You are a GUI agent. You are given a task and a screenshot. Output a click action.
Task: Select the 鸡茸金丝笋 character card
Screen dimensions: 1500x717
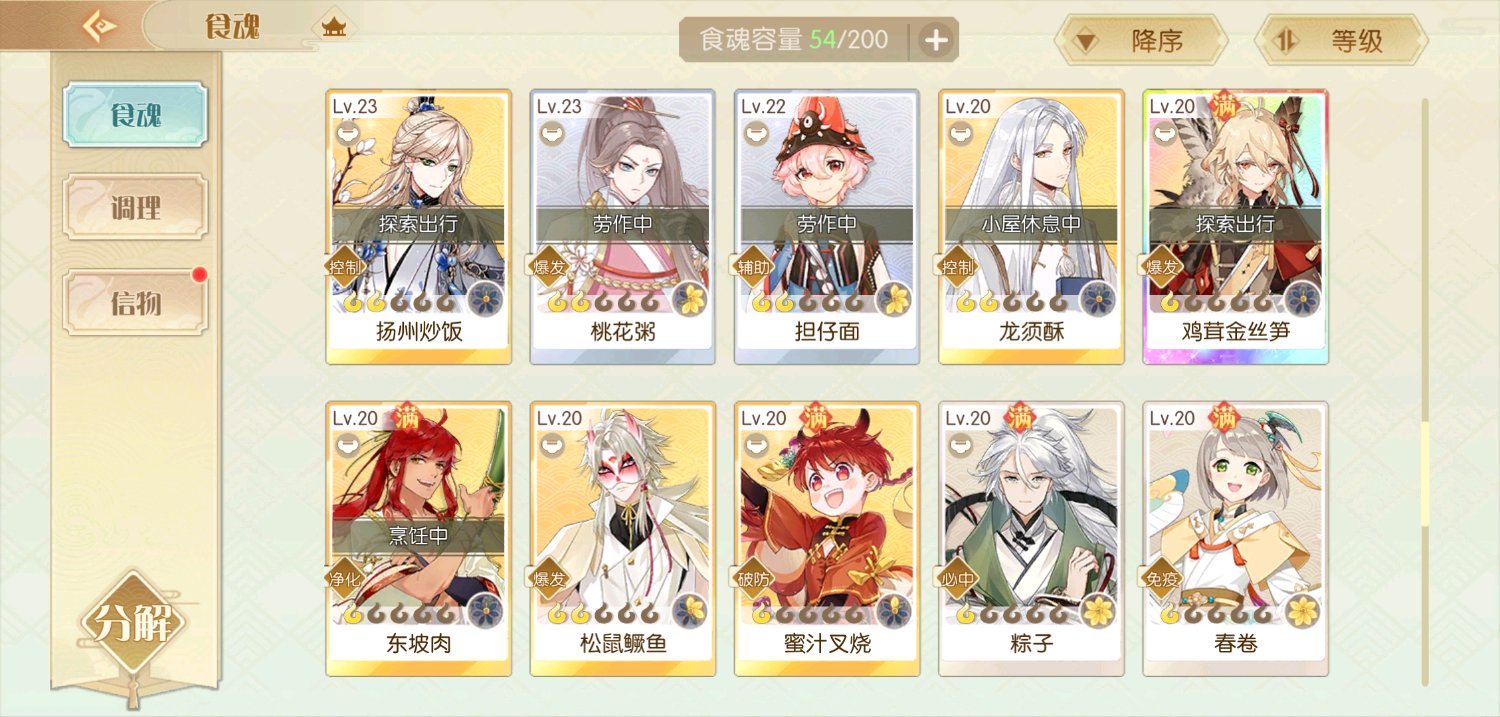[x=1235, y=227]
